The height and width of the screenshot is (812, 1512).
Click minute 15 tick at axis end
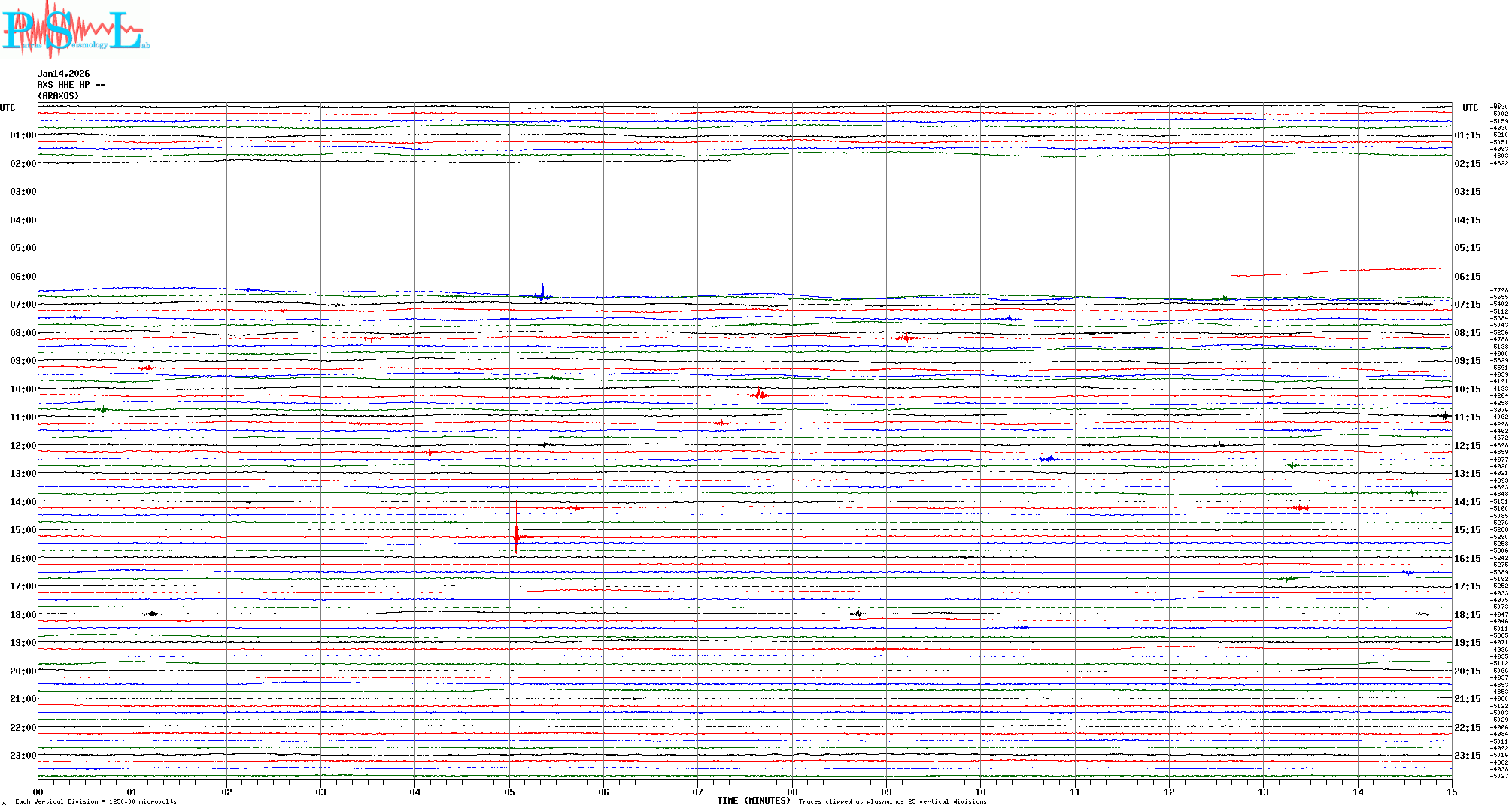1451,792
